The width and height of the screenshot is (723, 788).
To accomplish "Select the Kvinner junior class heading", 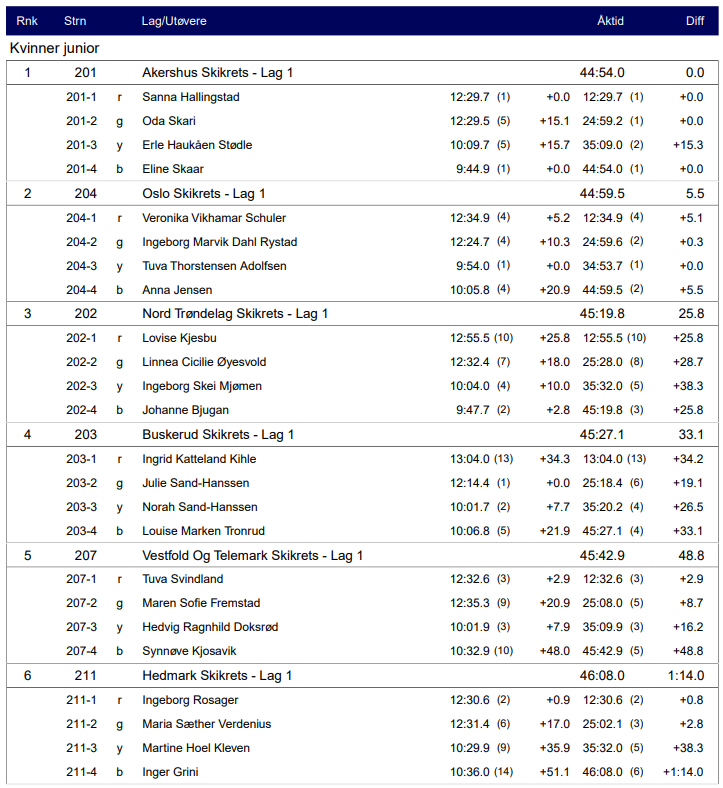I will click(54, 48).
